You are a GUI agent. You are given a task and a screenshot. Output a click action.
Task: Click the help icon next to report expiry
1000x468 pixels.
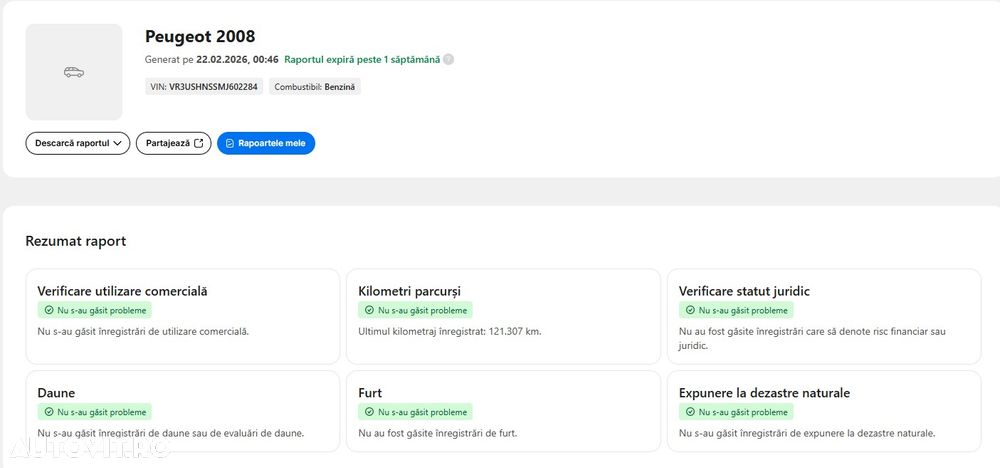coord(448,59)
